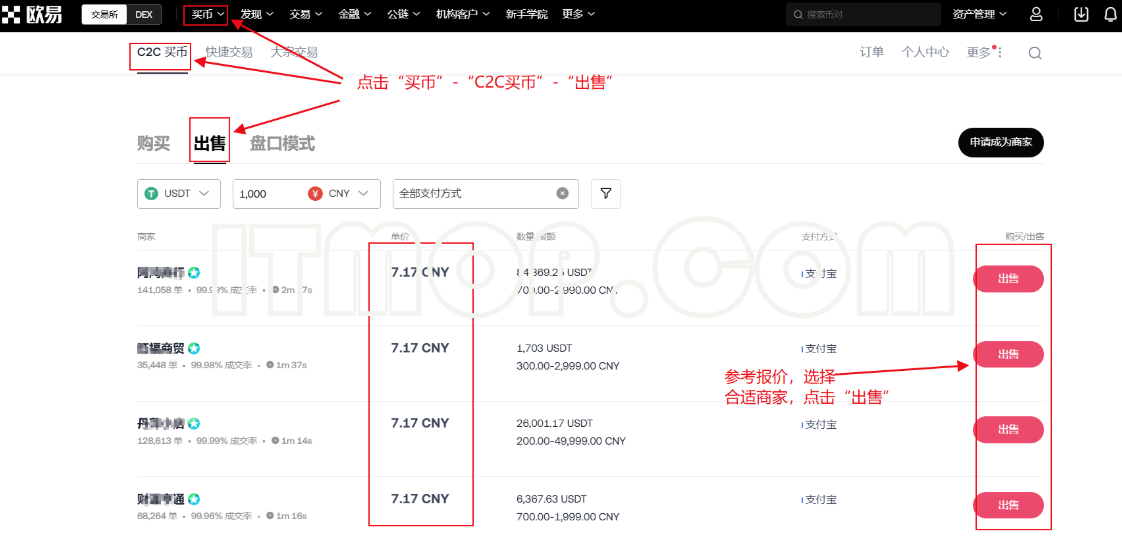Switch to the 出售 tab
Image resolution: width=1122 pixels, height=548 pixels.
(x=210, y=143)
